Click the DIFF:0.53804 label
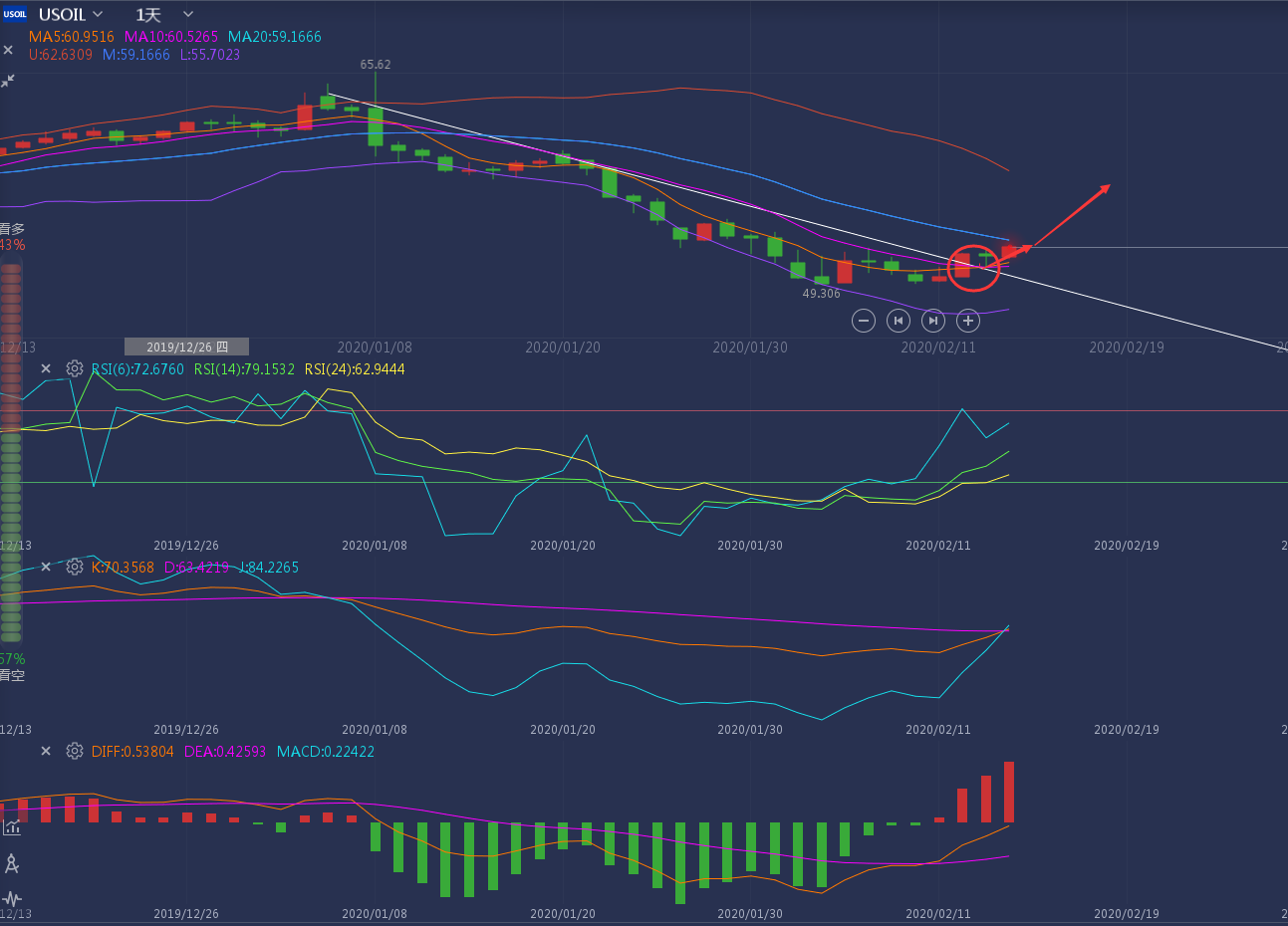 pyautogui.click(x=132, y=752)
